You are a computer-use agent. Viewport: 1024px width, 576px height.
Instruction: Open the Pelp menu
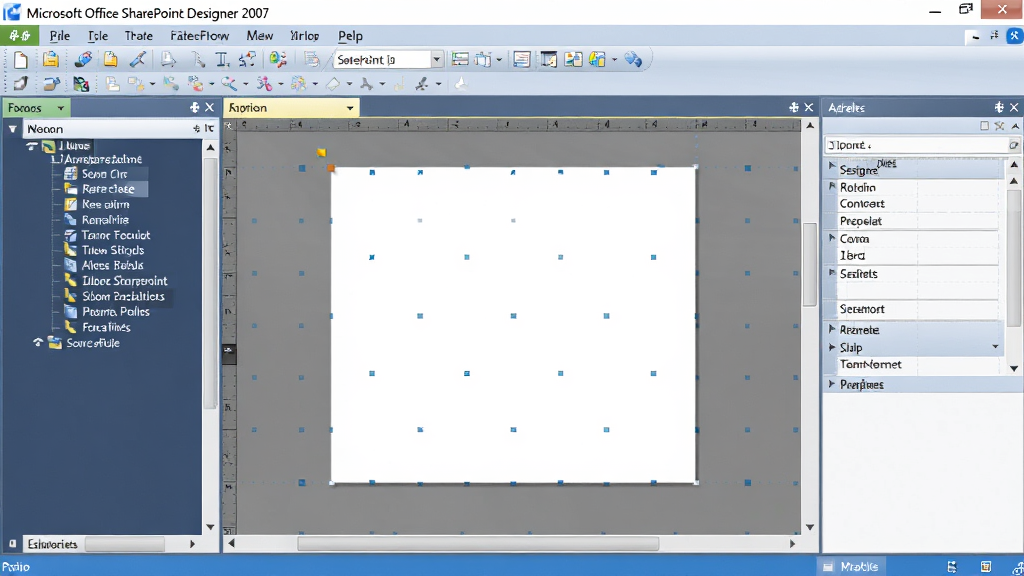click(350, 36)
